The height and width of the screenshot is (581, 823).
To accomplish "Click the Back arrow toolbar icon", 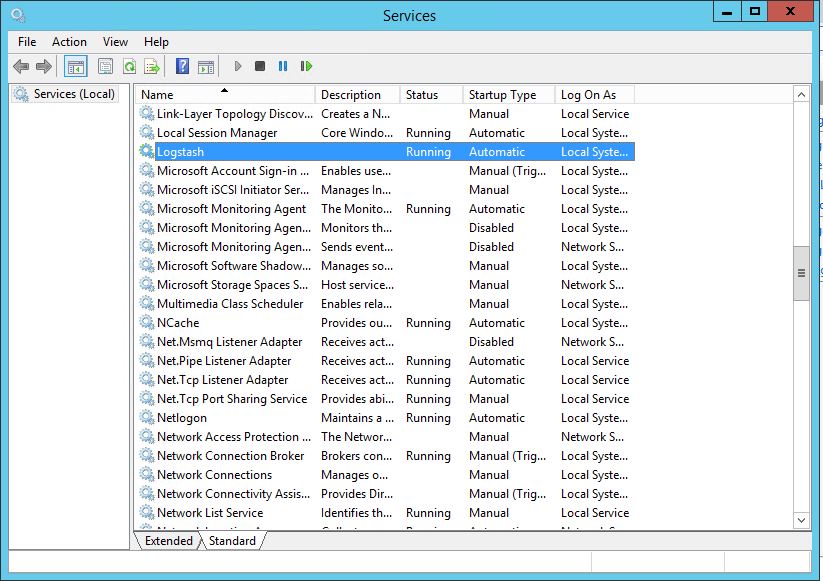I will click(x=21, y=67).
